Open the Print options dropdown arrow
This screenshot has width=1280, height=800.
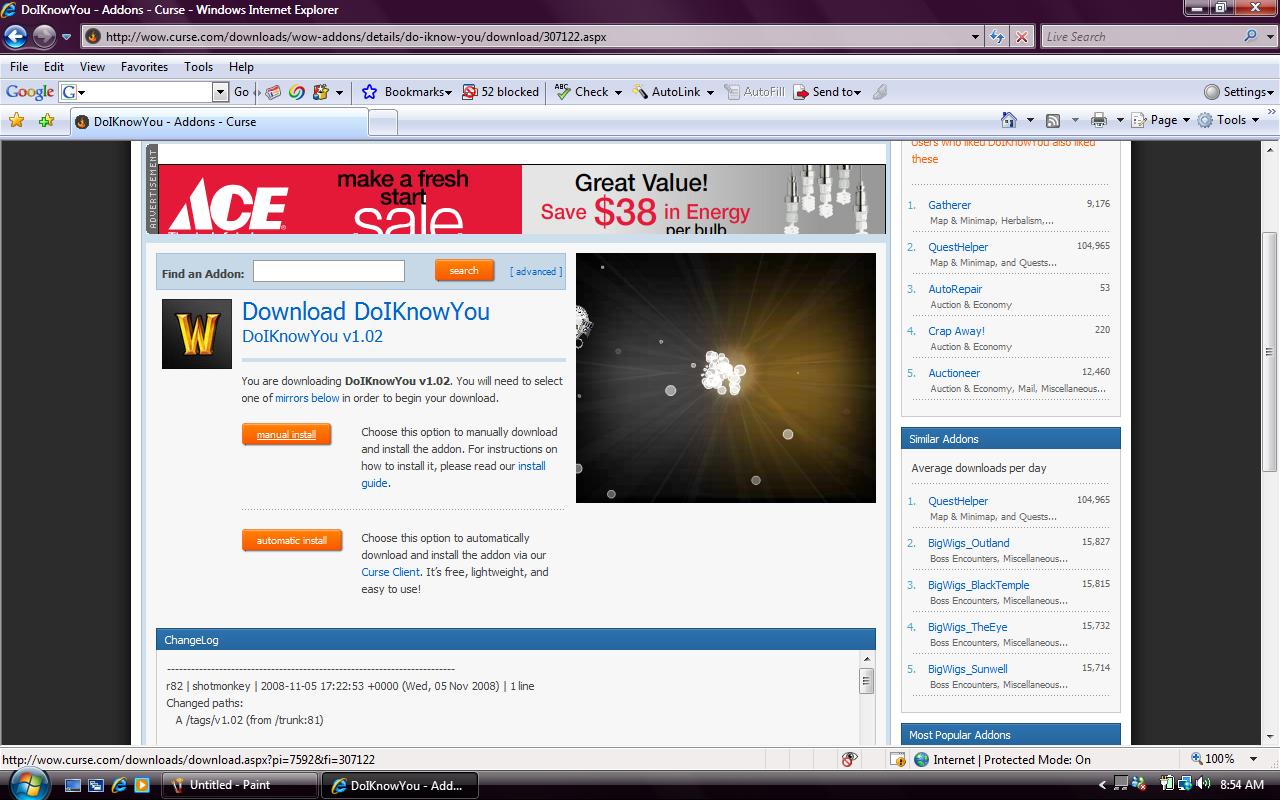[x=1120, y=120]
